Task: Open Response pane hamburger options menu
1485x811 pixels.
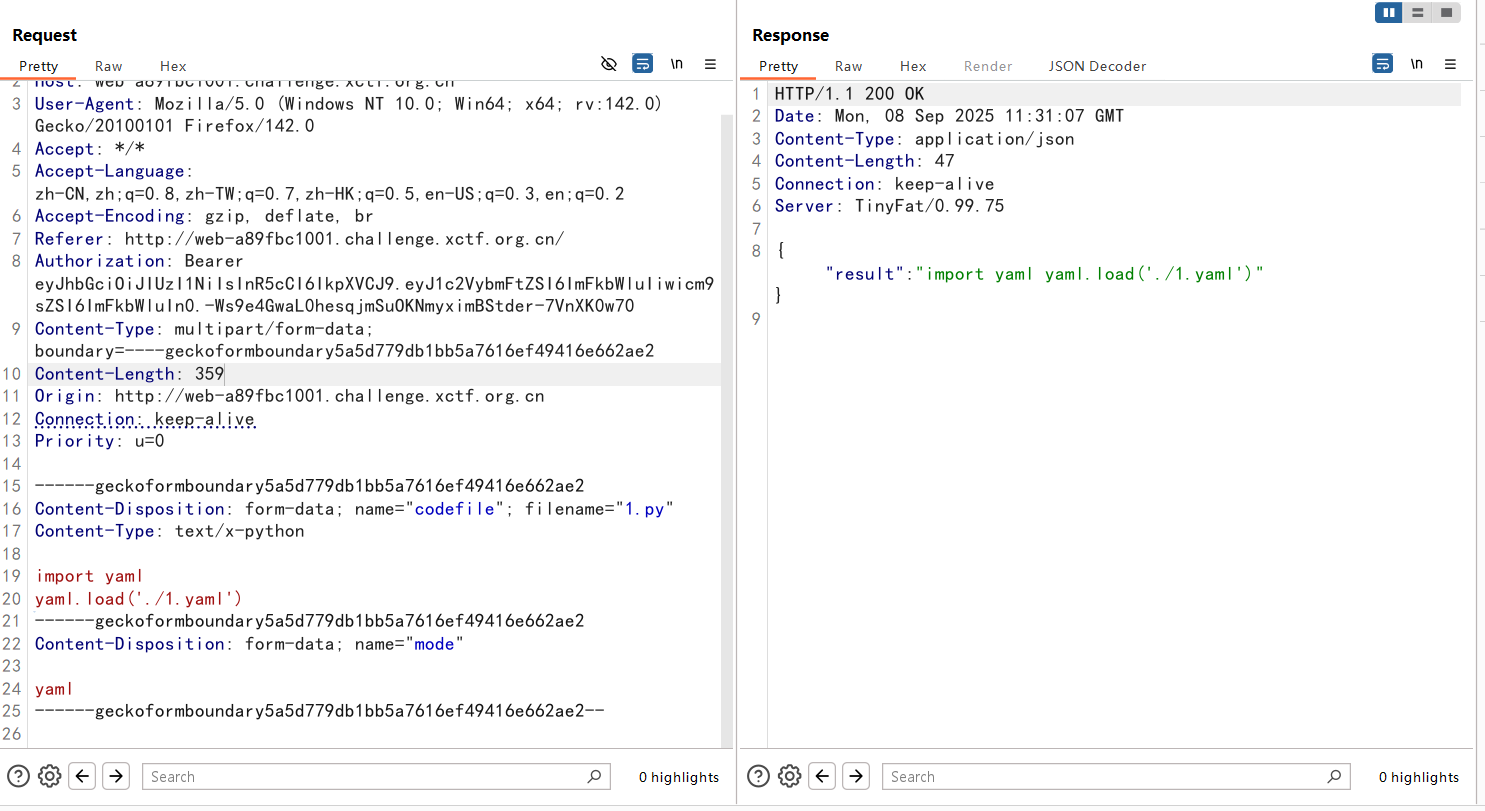Action: (1450, 64)
